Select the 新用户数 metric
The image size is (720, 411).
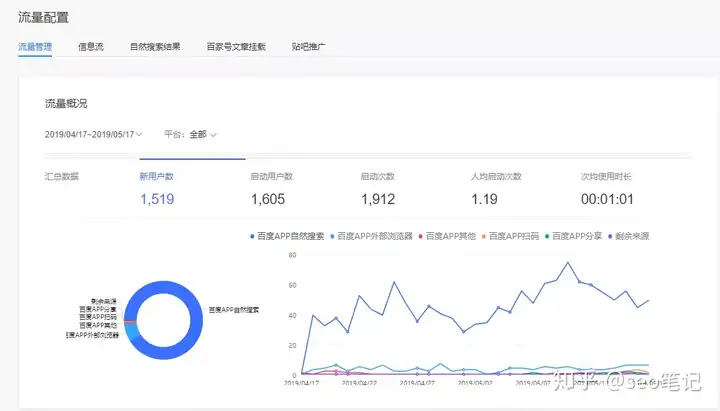(157, 176)
